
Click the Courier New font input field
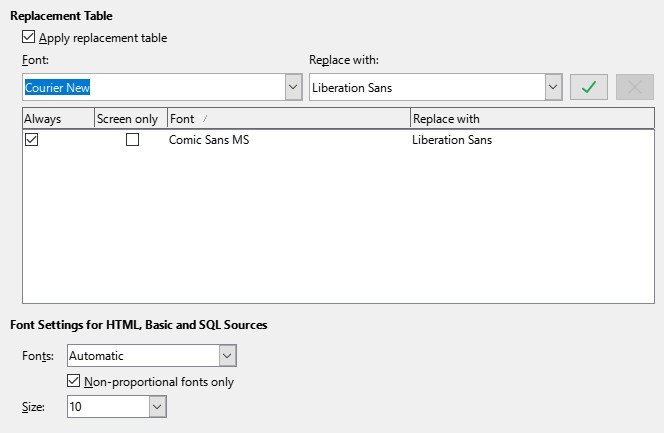[x=154, y=87]
